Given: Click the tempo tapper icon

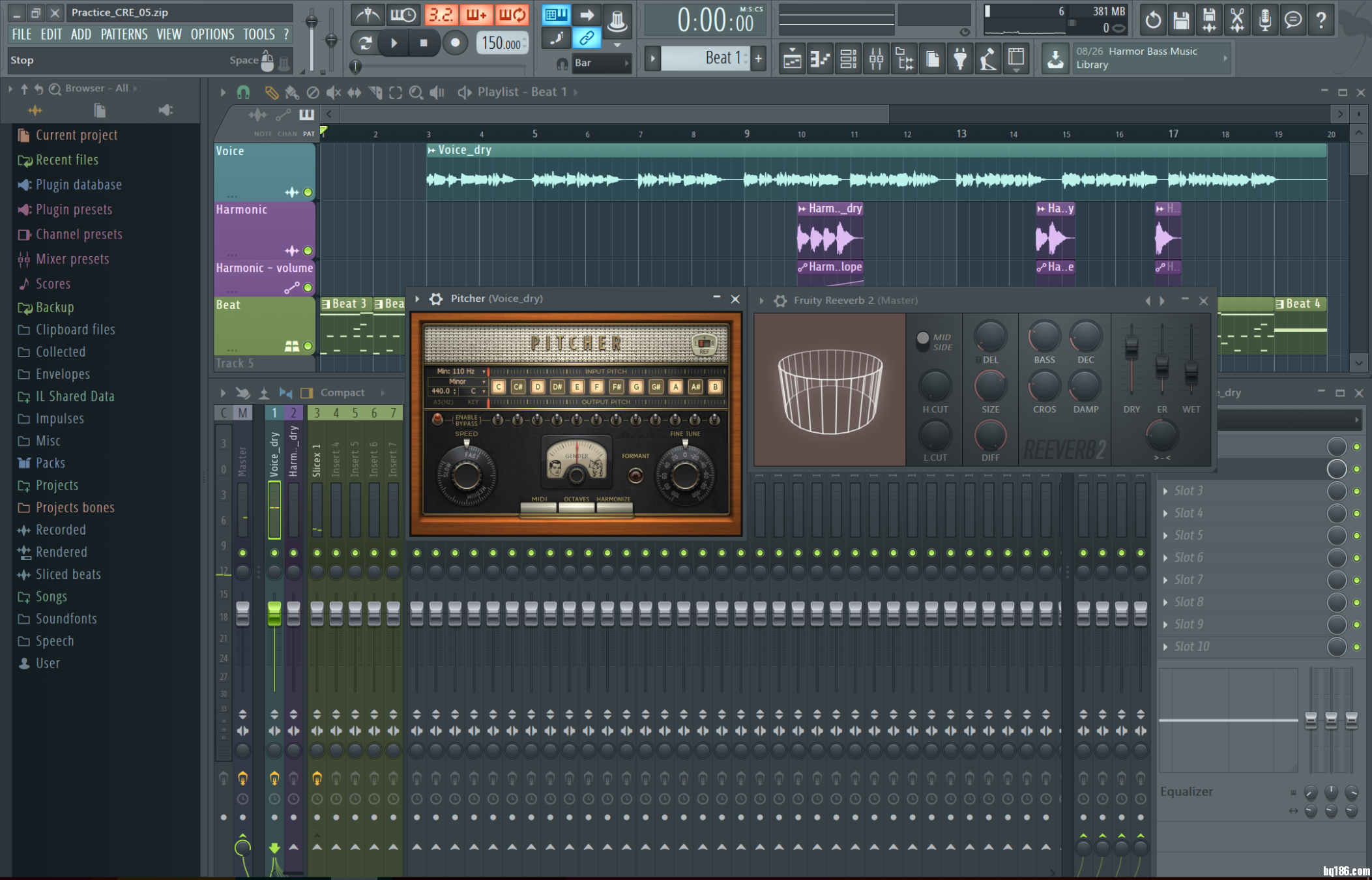Looking at the screenshot, I should (988, 59).
